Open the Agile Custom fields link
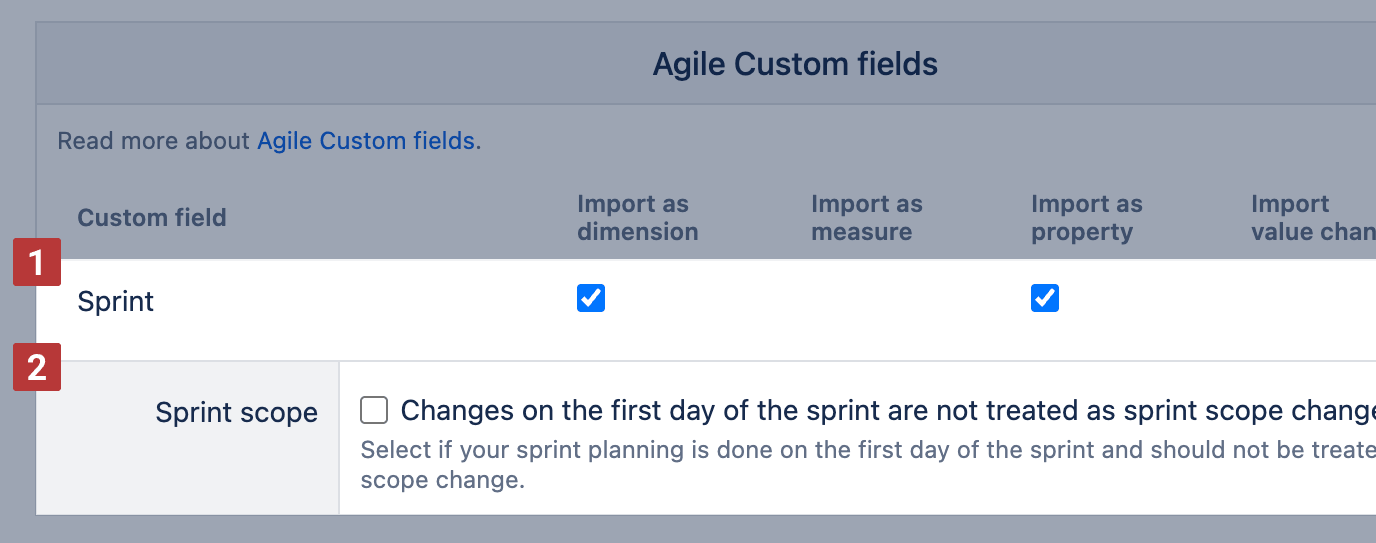 pos(366,141)
